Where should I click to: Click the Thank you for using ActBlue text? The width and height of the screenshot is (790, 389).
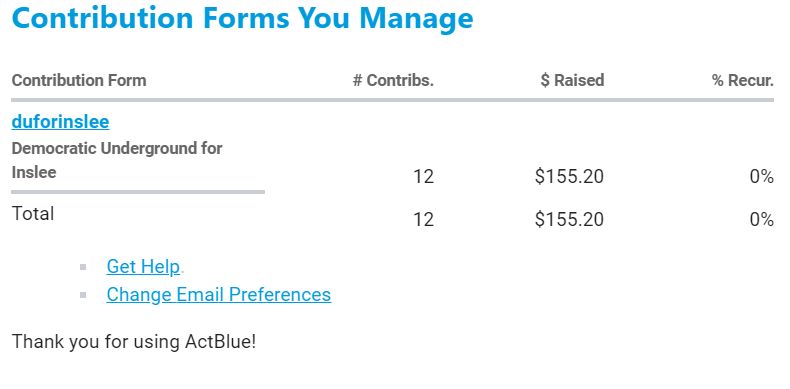pos(134,342)
